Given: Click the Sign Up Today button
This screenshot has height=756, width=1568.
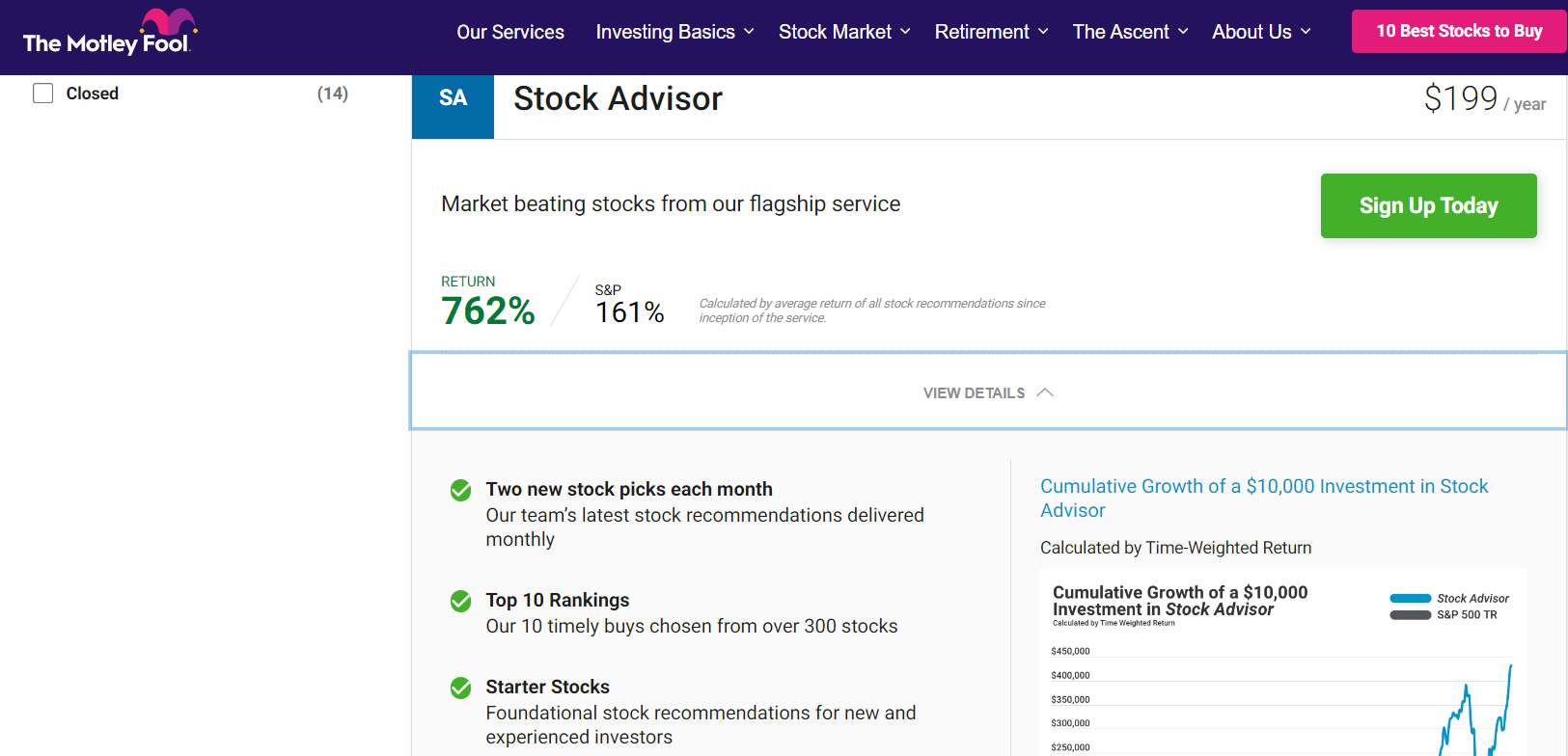Looking at the screenshot, I should coord(1428,205).
